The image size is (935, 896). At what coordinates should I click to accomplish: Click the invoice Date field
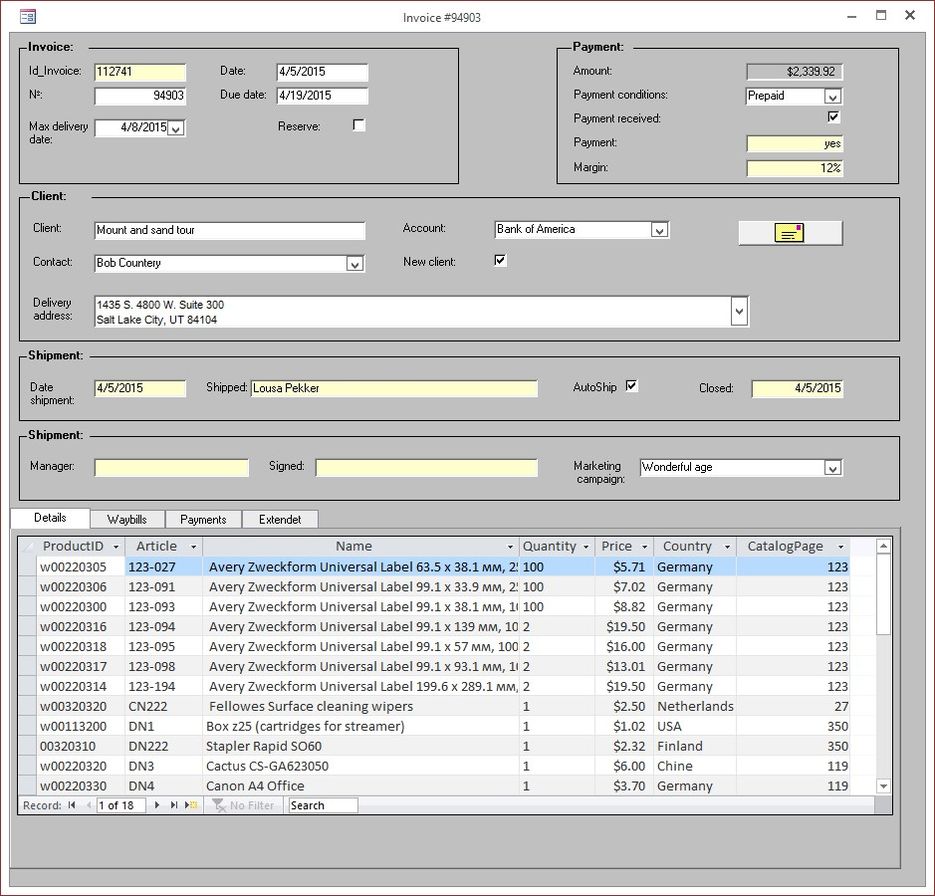click(323, 72)
